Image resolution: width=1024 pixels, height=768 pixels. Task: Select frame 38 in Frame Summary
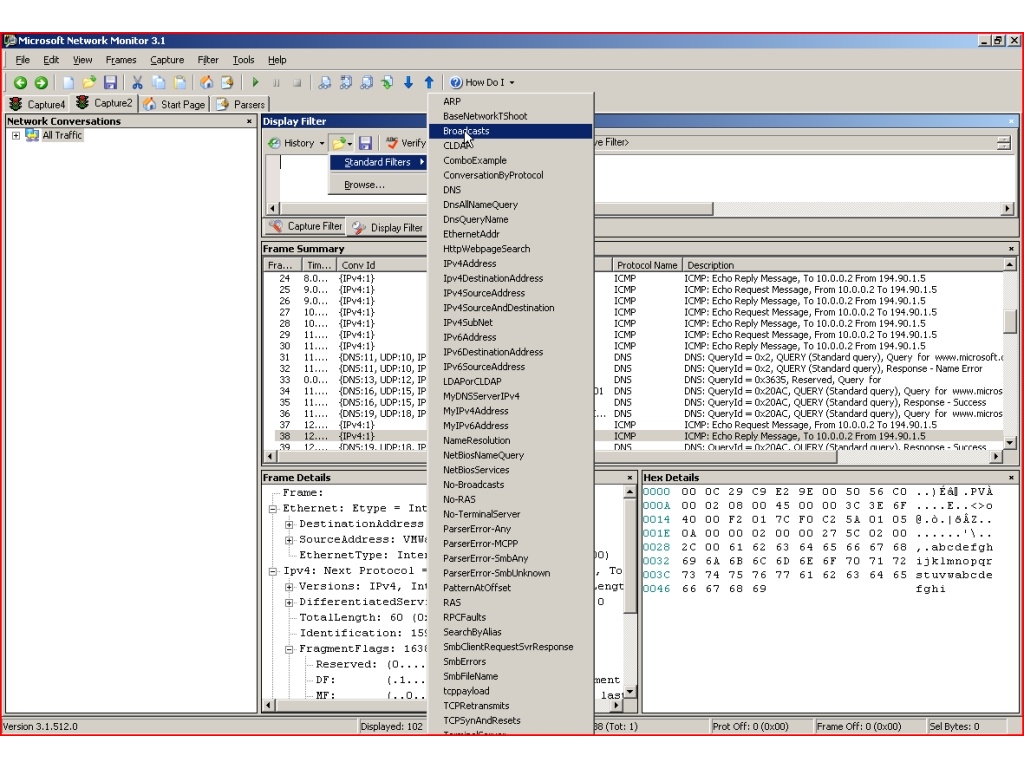pyautogui.click(x=633, y=436)
